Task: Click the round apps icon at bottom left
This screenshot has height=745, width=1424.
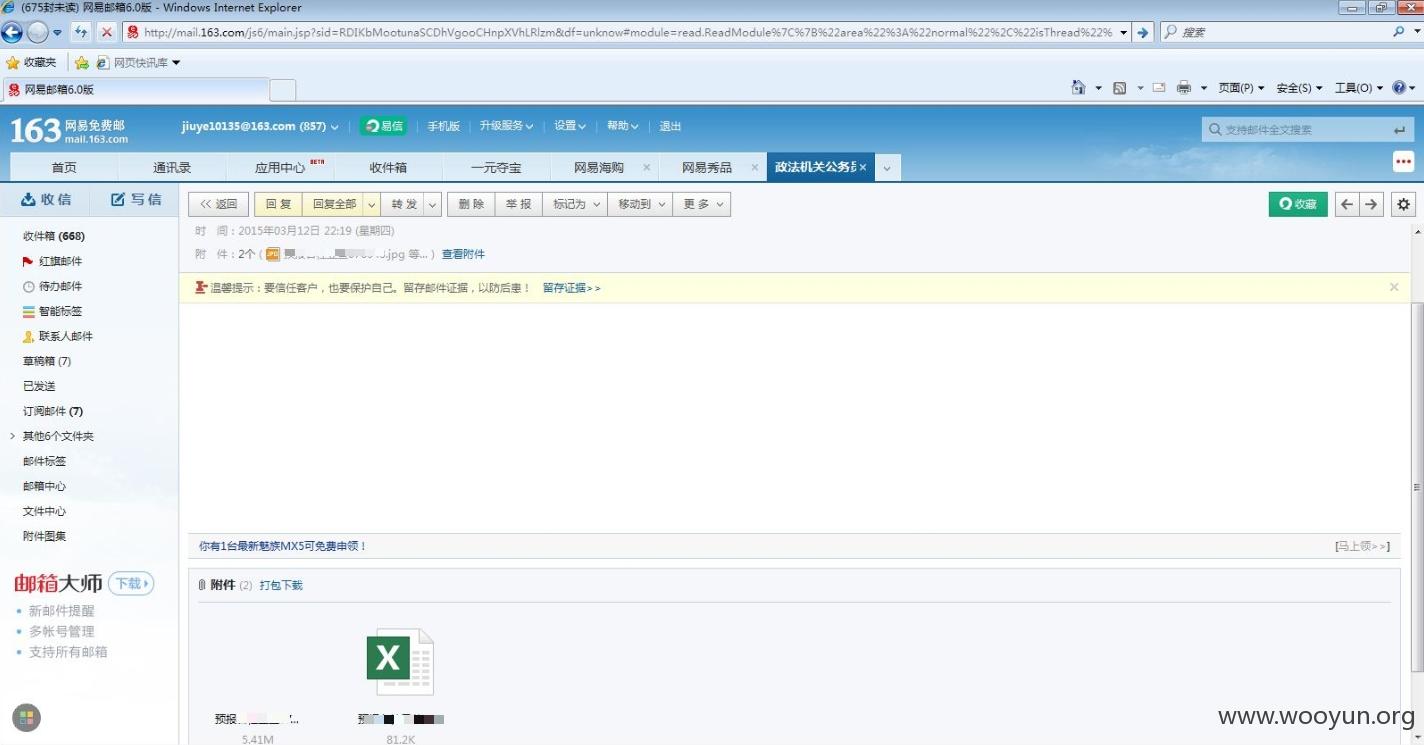Action: coord(26,717)
